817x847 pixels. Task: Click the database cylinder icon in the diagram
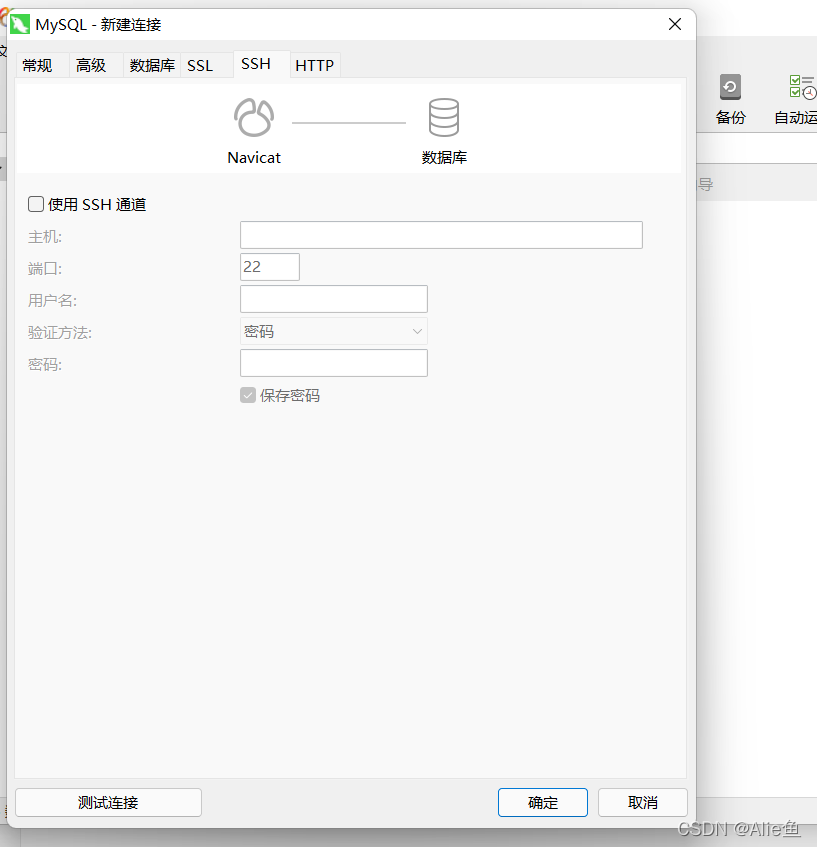[x=444, y=117]
